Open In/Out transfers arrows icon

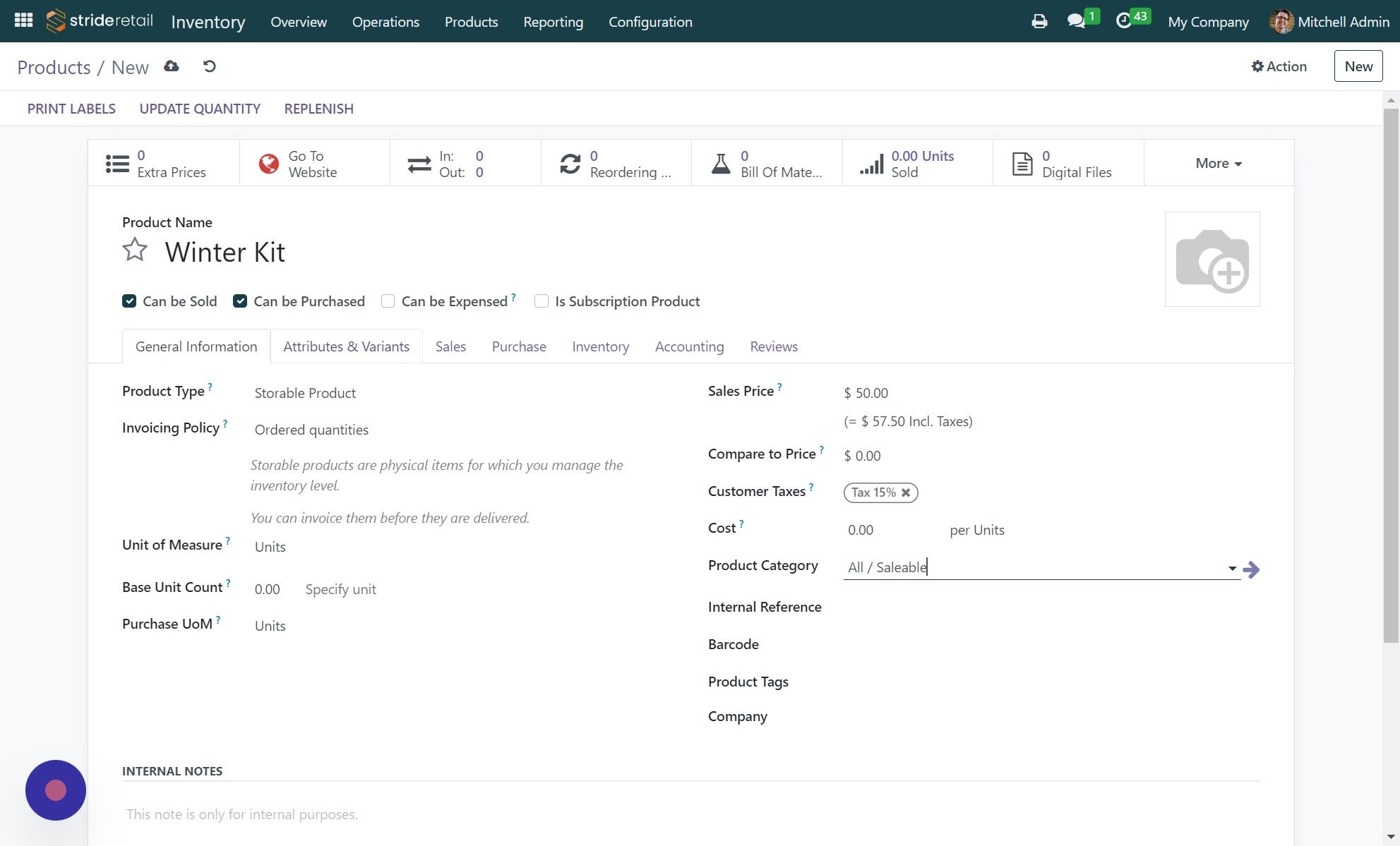419,164
